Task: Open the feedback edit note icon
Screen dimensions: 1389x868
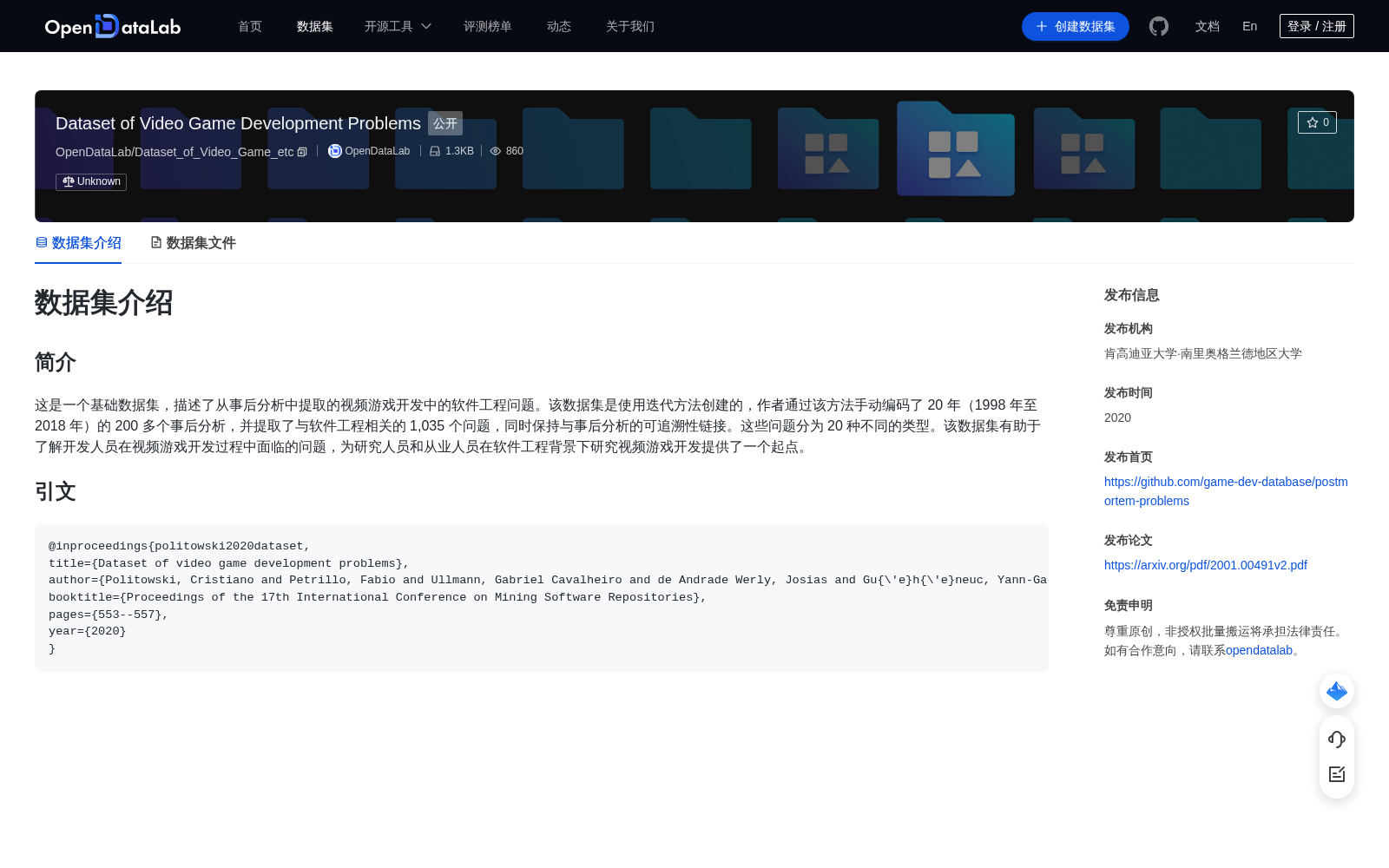Action: tap(1337, 774)
